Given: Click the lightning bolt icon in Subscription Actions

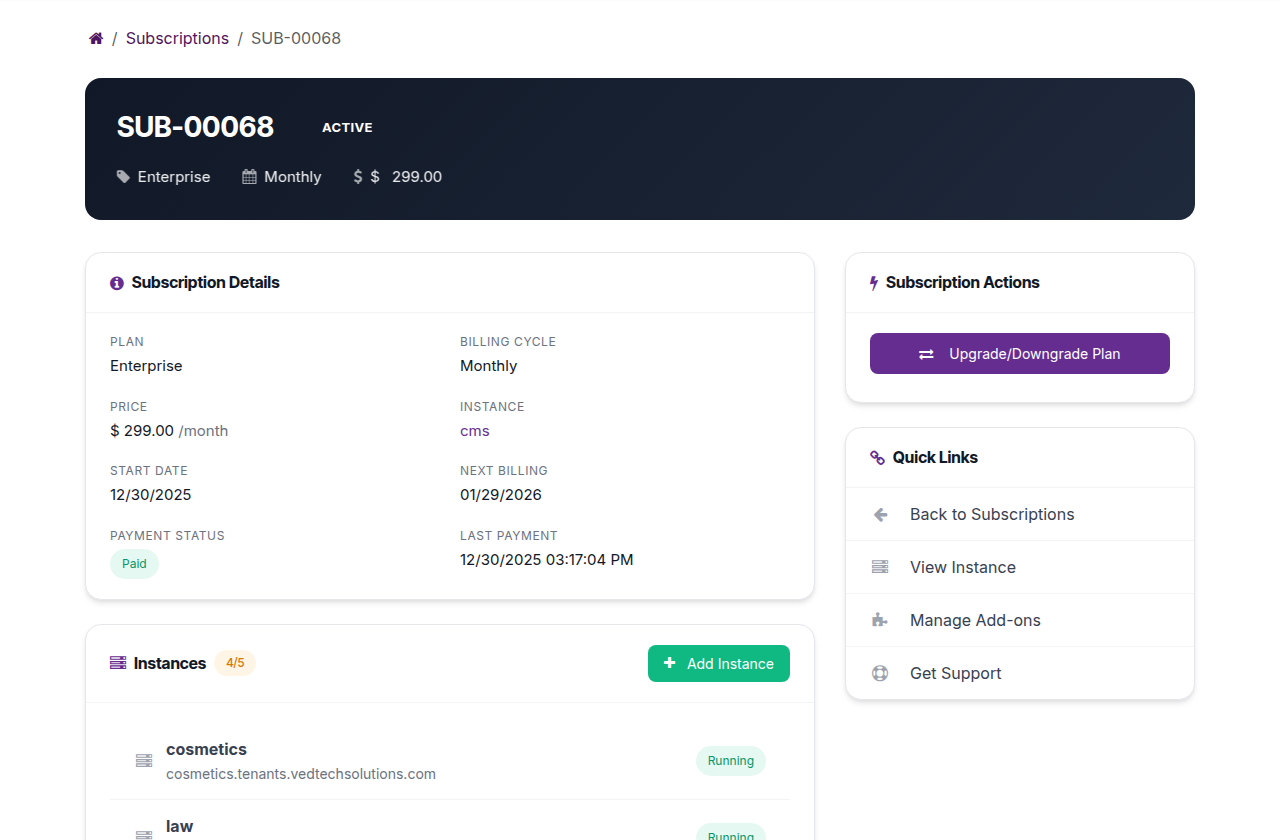Looking at the screenshot, I should (x=874, y=283).
